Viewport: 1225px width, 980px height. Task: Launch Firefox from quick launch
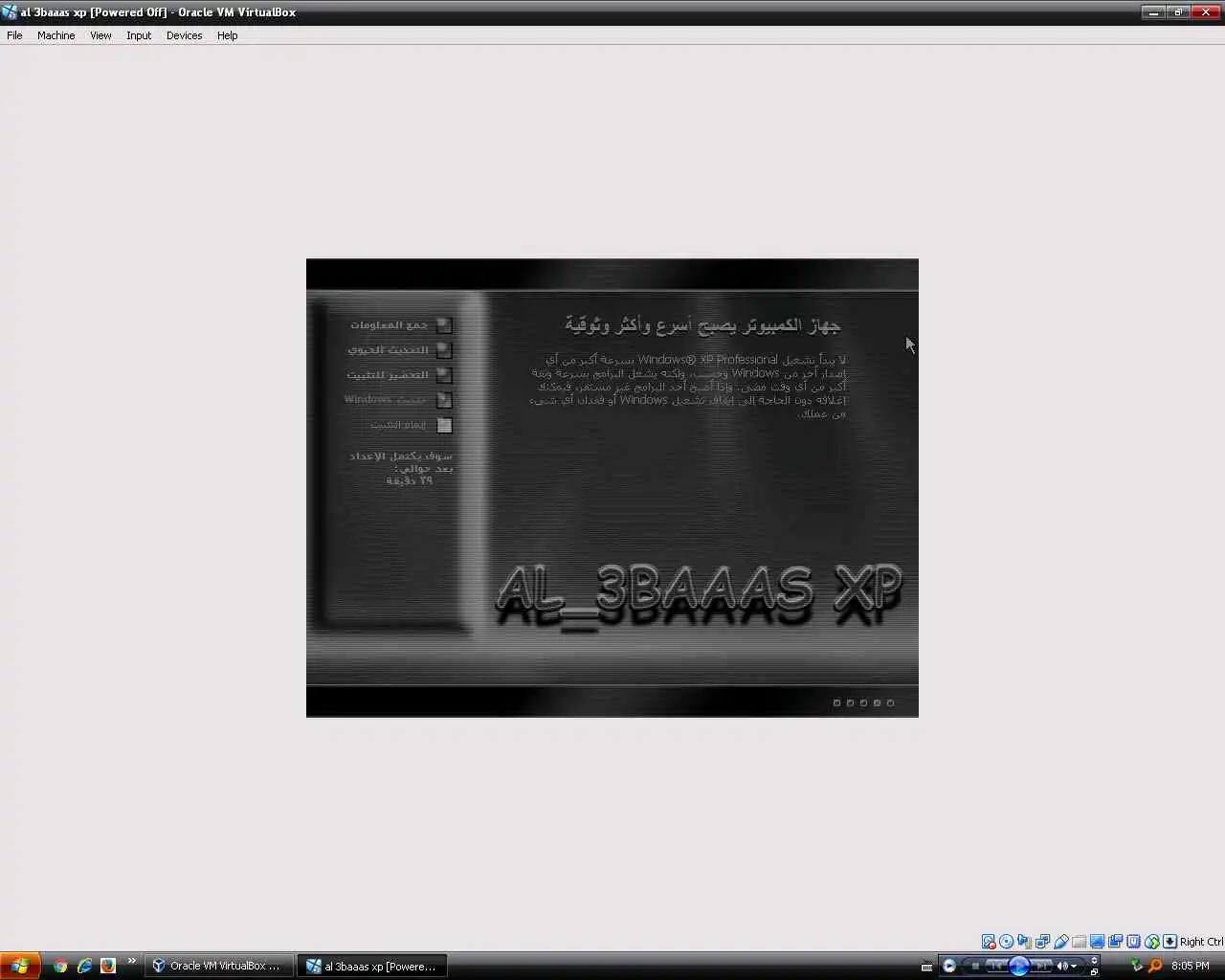tap(108, 966)
